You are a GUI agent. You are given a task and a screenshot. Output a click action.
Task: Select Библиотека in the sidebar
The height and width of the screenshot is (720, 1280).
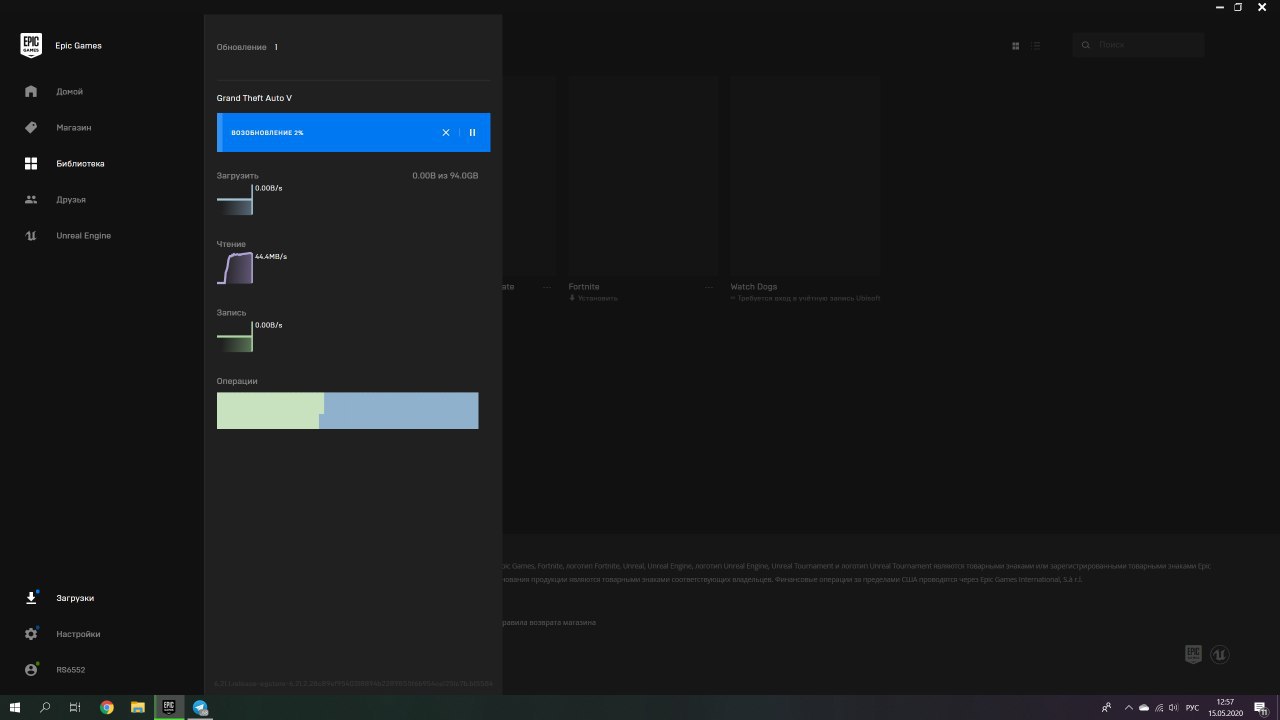point(65,164)
